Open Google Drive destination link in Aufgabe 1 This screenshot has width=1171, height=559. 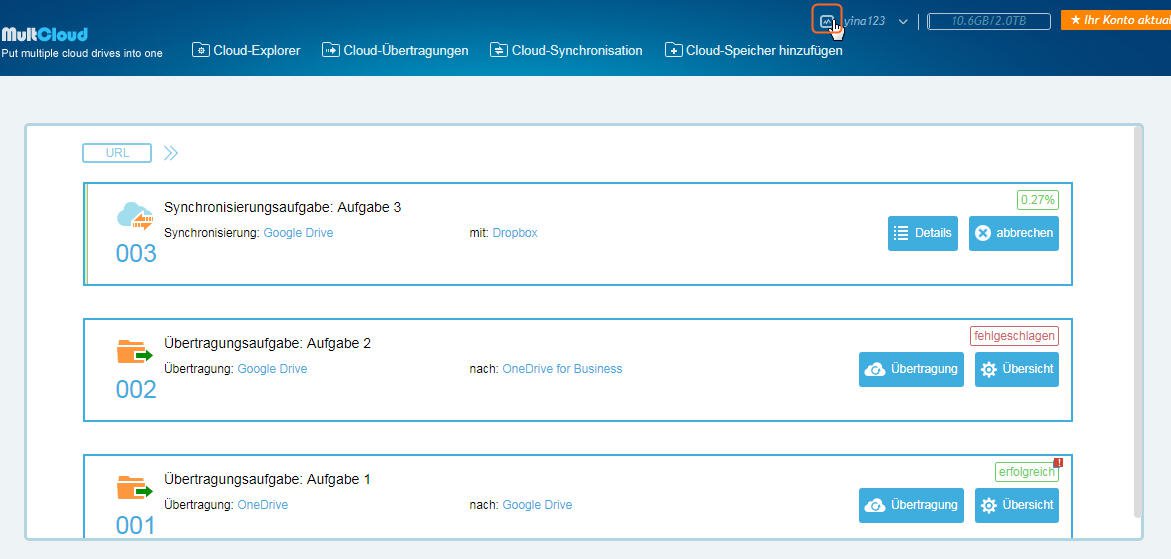click(x=538, y=505)
